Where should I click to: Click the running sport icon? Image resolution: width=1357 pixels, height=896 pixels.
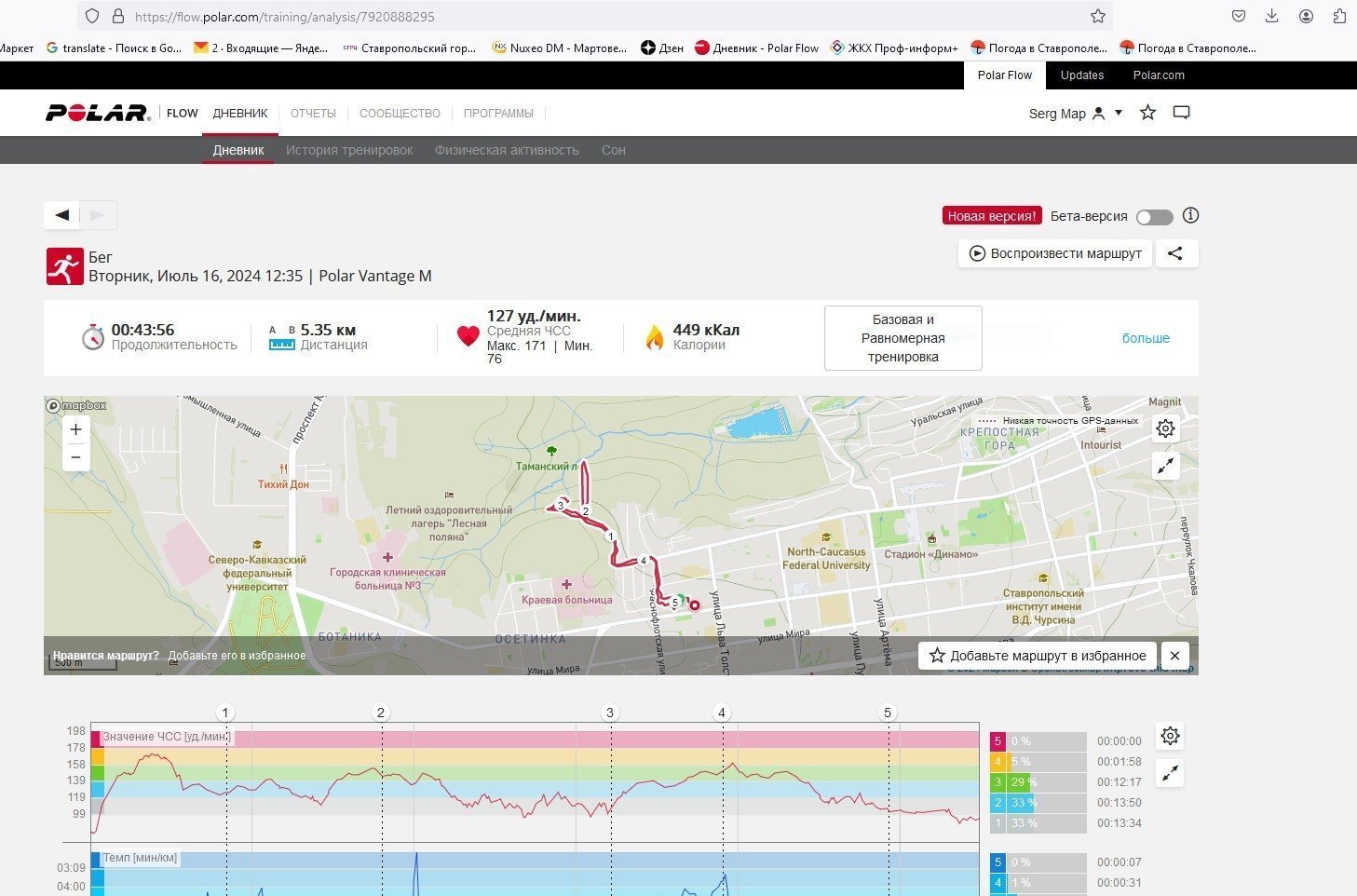coord(64,266)
